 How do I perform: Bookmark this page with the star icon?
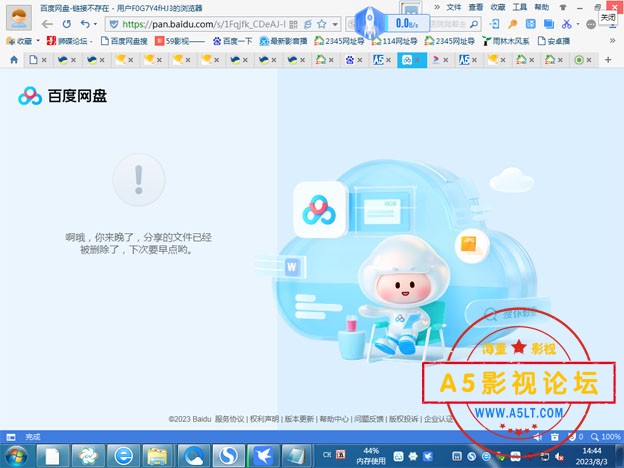point(322,24)
